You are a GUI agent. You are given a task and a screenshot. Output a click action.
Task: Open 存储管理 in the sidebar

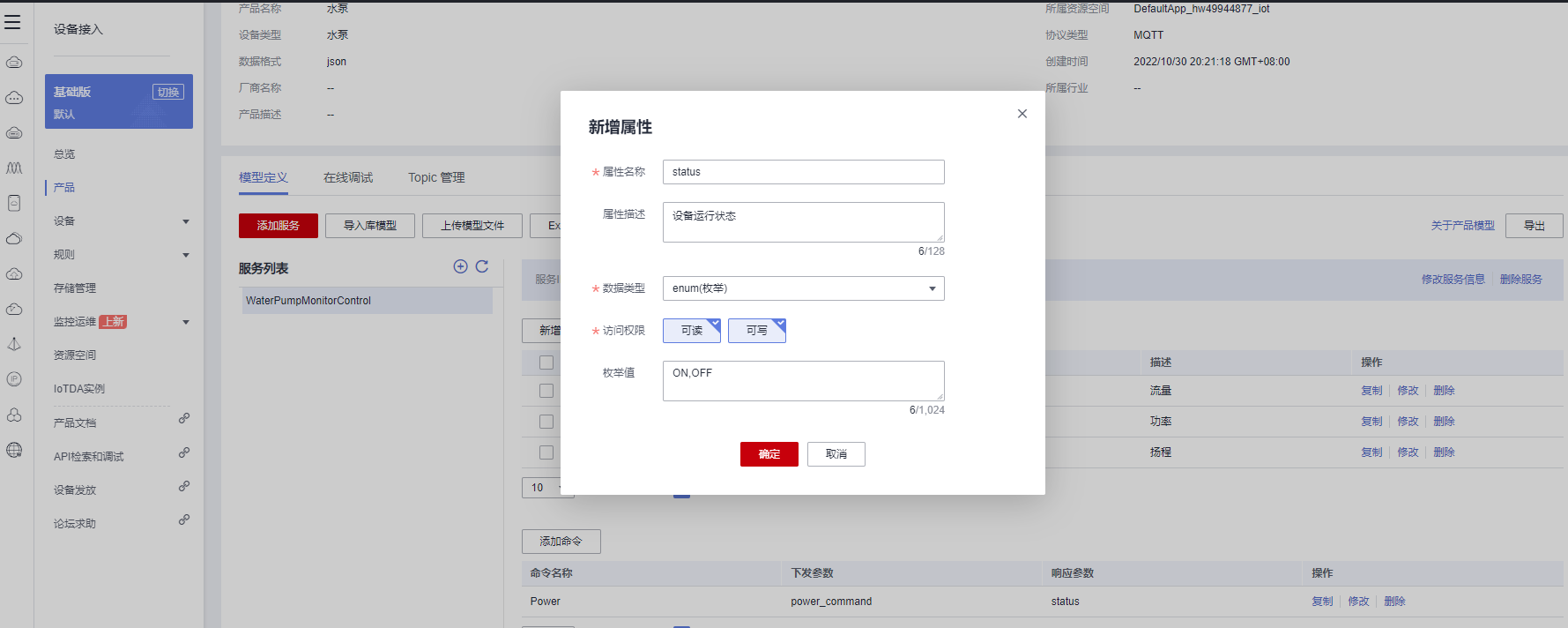[x=75, y=288]
